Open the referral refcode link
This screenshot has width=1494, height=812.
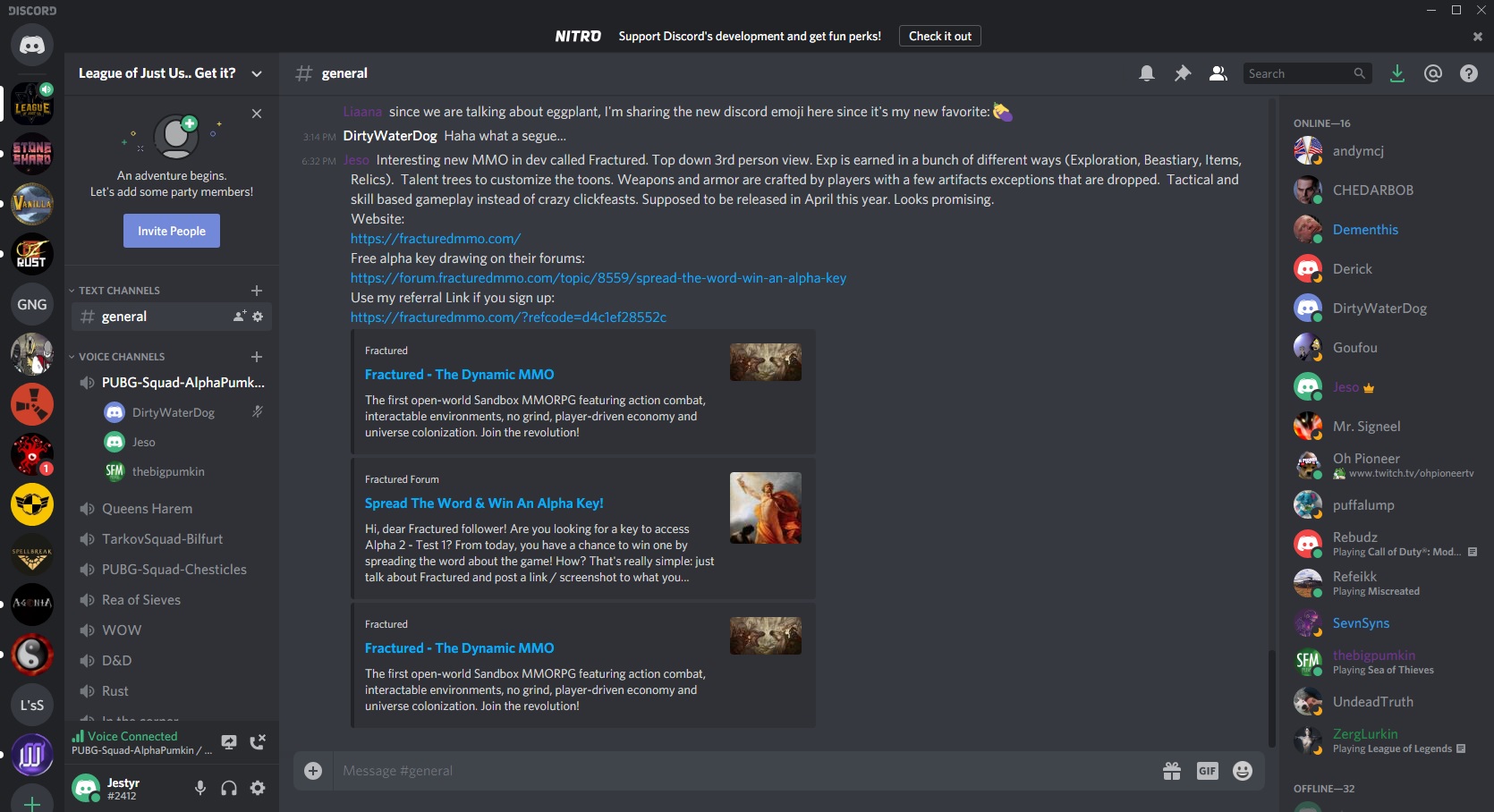(x=508, y=317)
